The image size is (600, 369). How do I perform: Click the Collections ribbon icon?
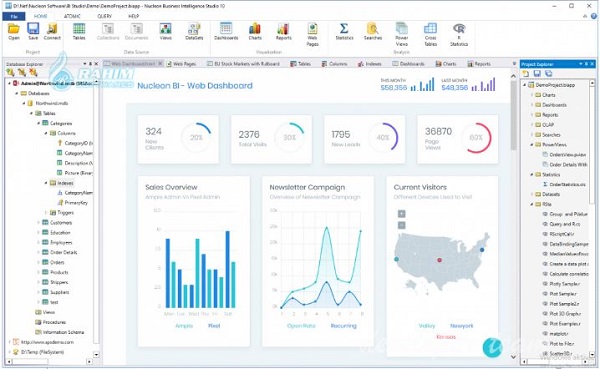pyautogui.click(x=108, y=31)
